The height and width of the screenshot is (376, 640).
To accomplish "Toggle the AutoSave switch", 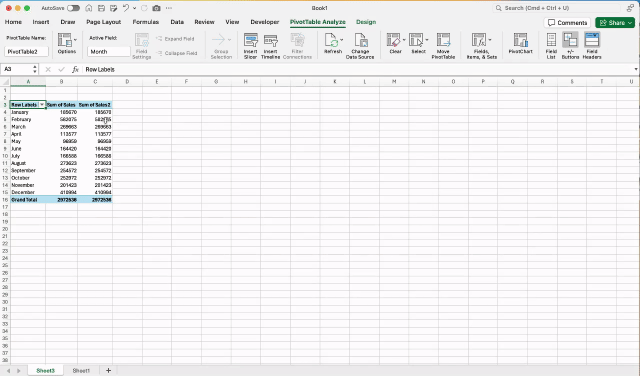I will click(73, 8).
